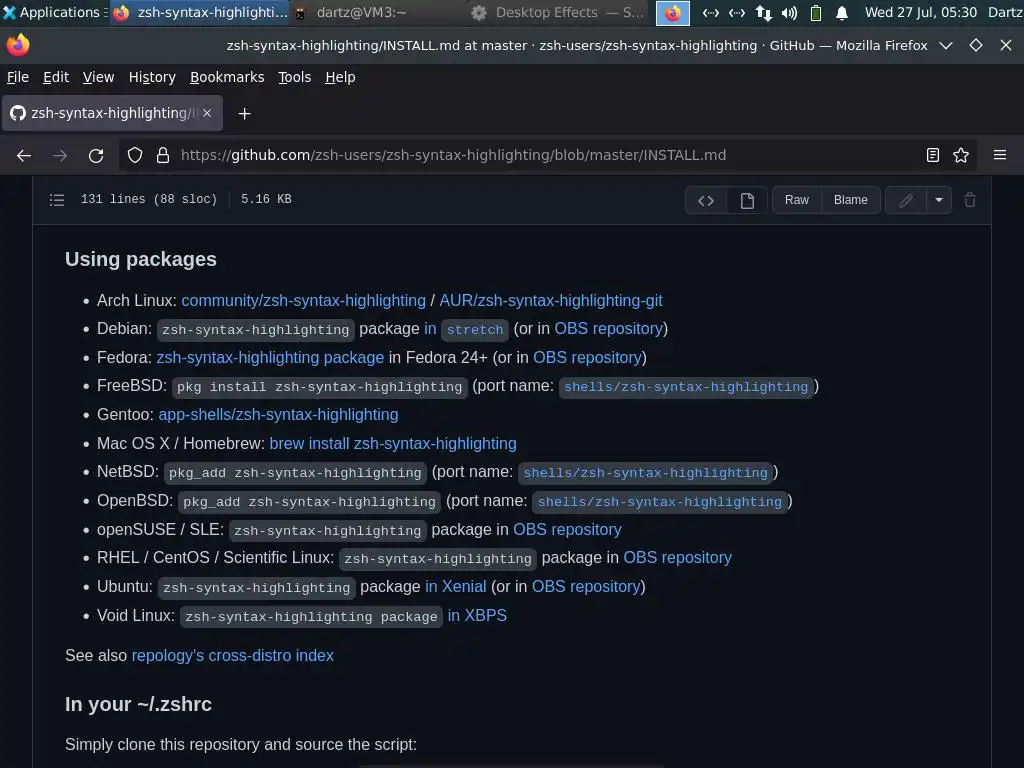Click the battery tray icon
The image size is (1024, 768).
(816, 12)
